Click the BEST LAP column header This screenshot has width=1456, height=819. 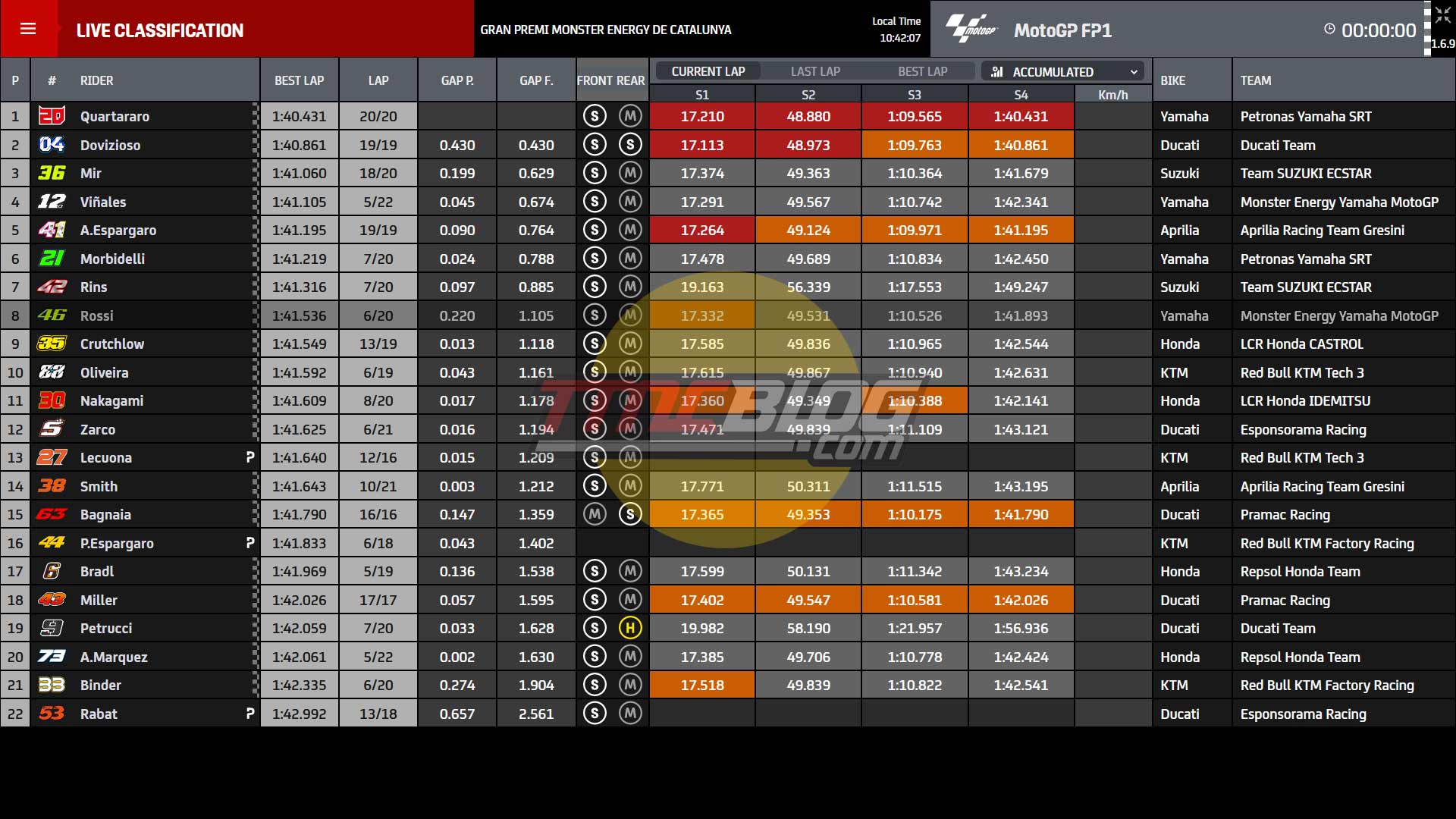pos(300,80)
